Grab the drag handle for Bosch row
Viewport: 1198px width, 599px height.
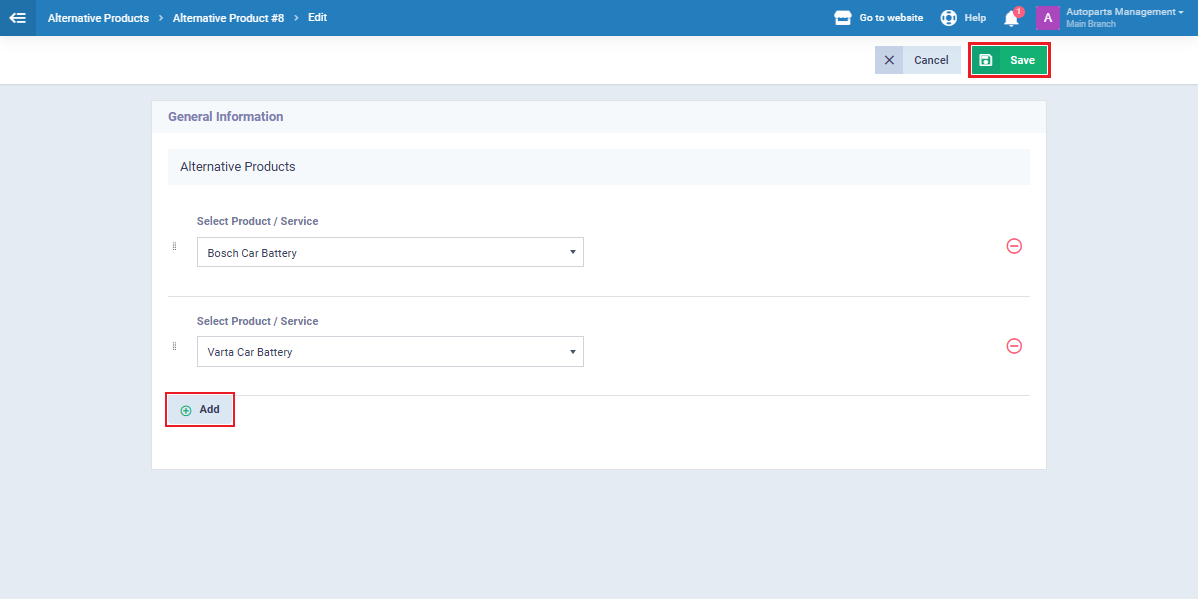click(x=174, y=246)
